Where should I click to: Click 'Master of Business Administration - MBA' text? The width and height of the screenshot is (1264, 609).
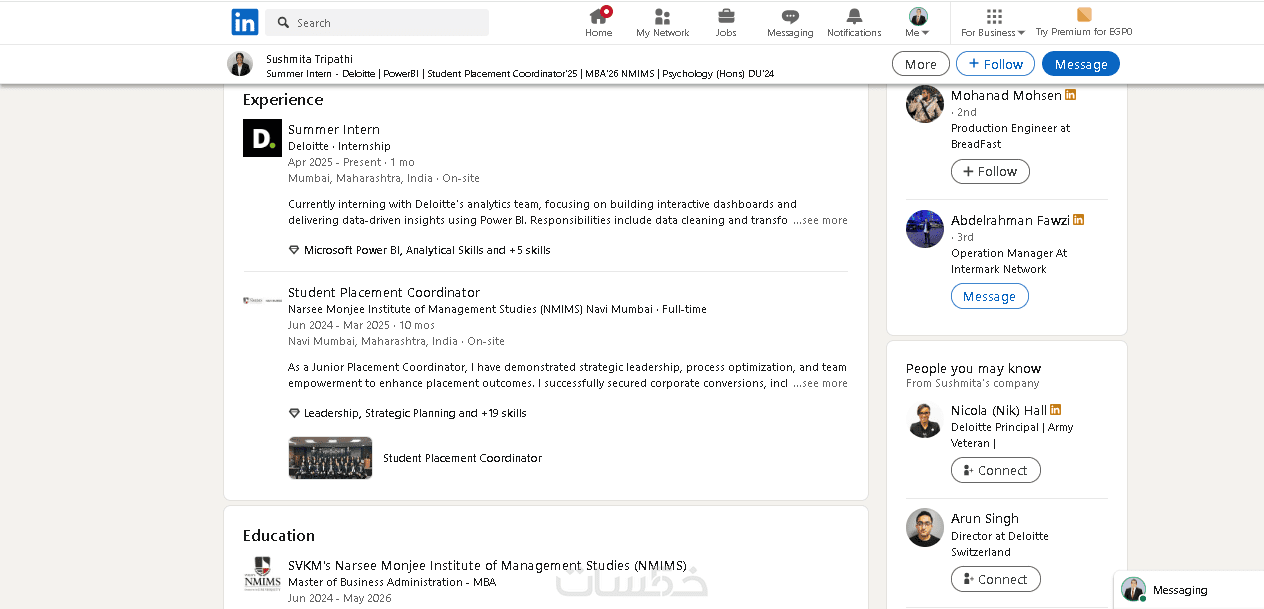(x=392, y=582)
